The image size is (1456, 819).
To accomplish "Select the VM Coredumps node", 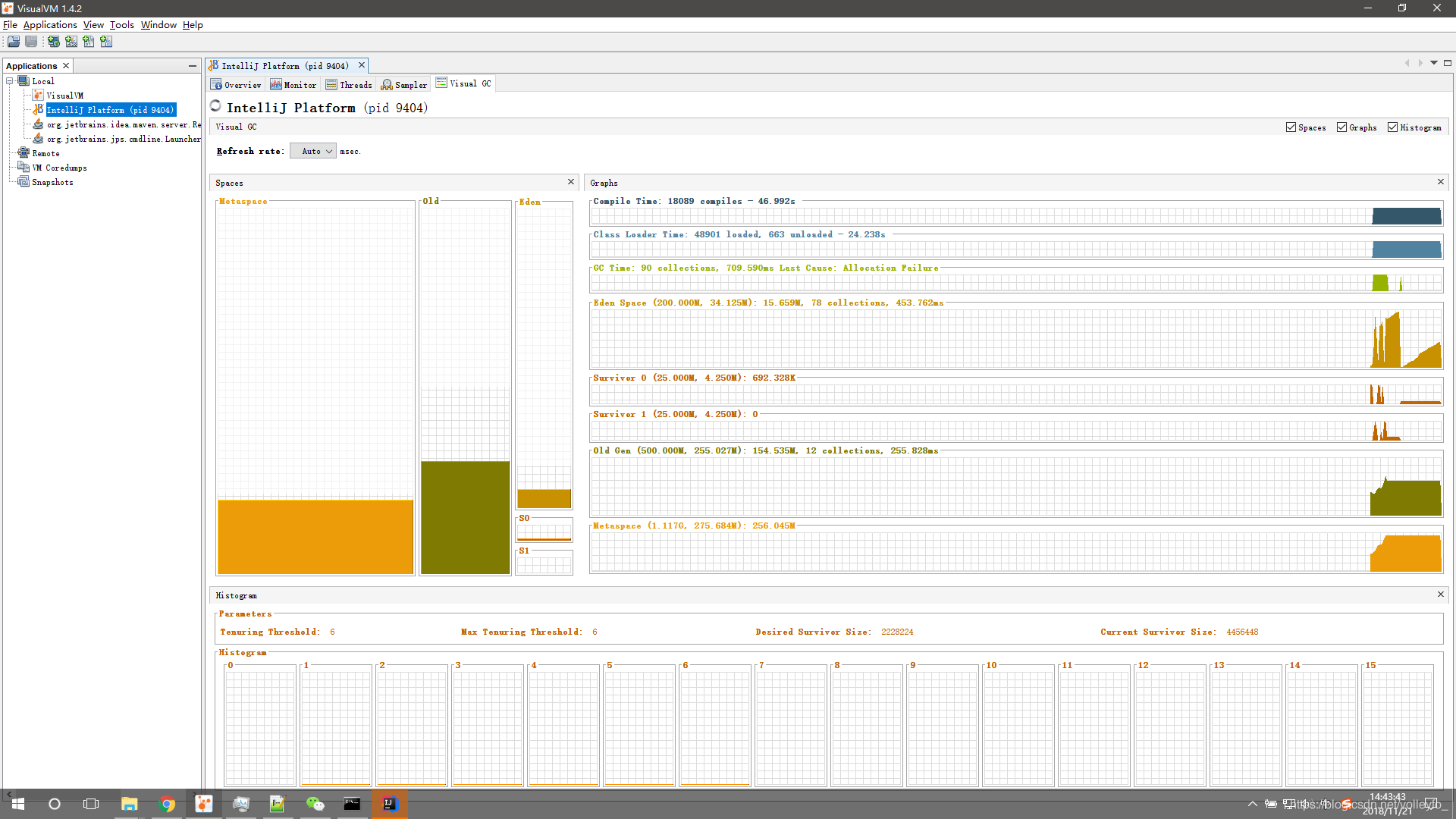I will (x=59, y=168).
